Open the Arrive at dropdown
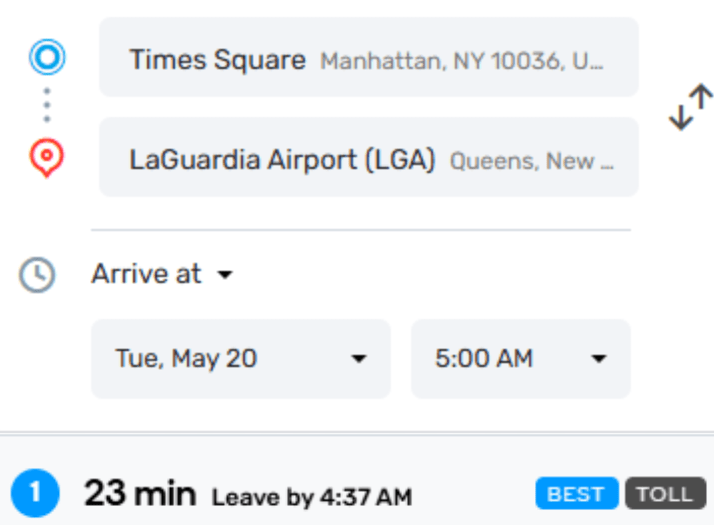The image size is (714, 525). coord(160,274)
